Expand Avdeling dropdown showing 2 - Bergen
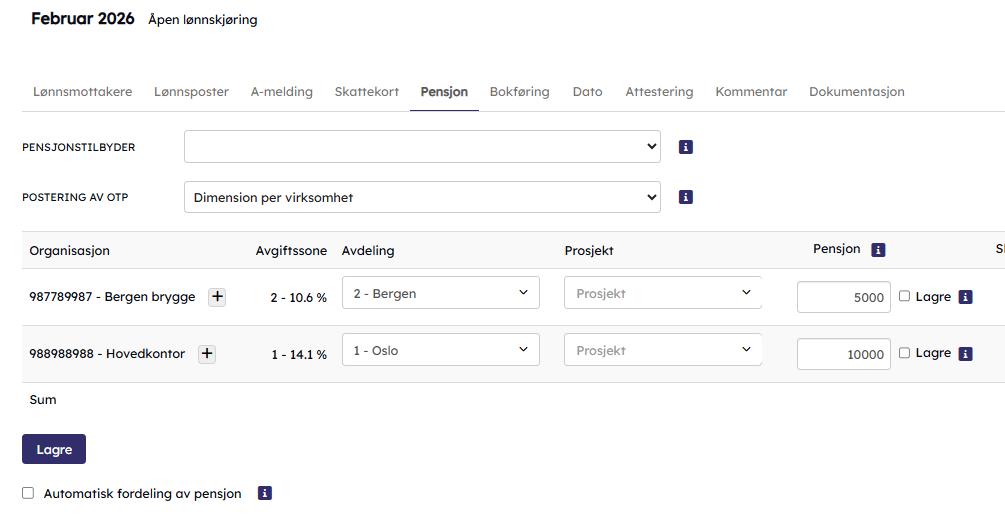 pyautogui.click(x=440, y=293)
